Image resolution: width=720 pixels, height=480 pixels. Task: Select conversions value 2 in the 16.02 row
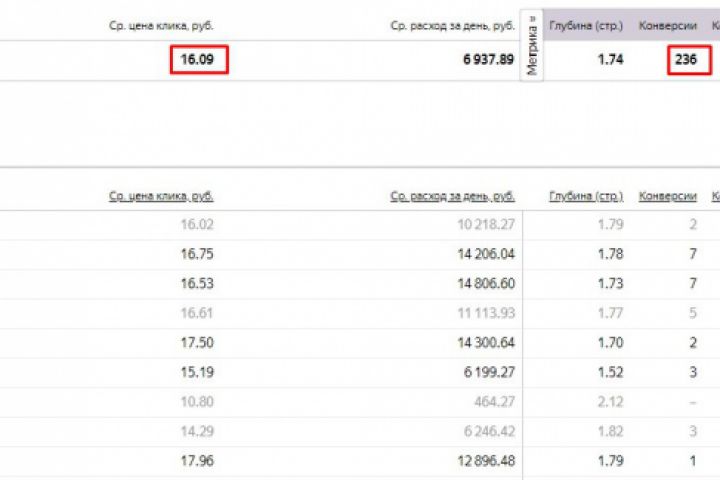coord(693,224)
